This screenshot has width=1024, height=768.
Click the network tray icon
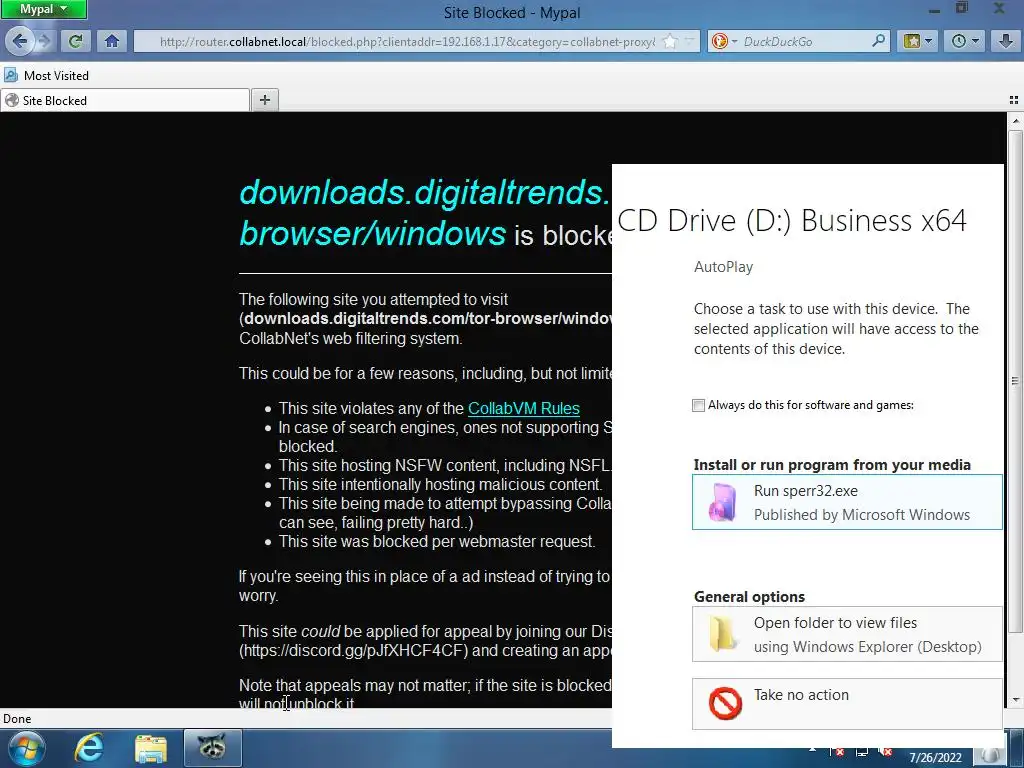click(x=861, y=752)
